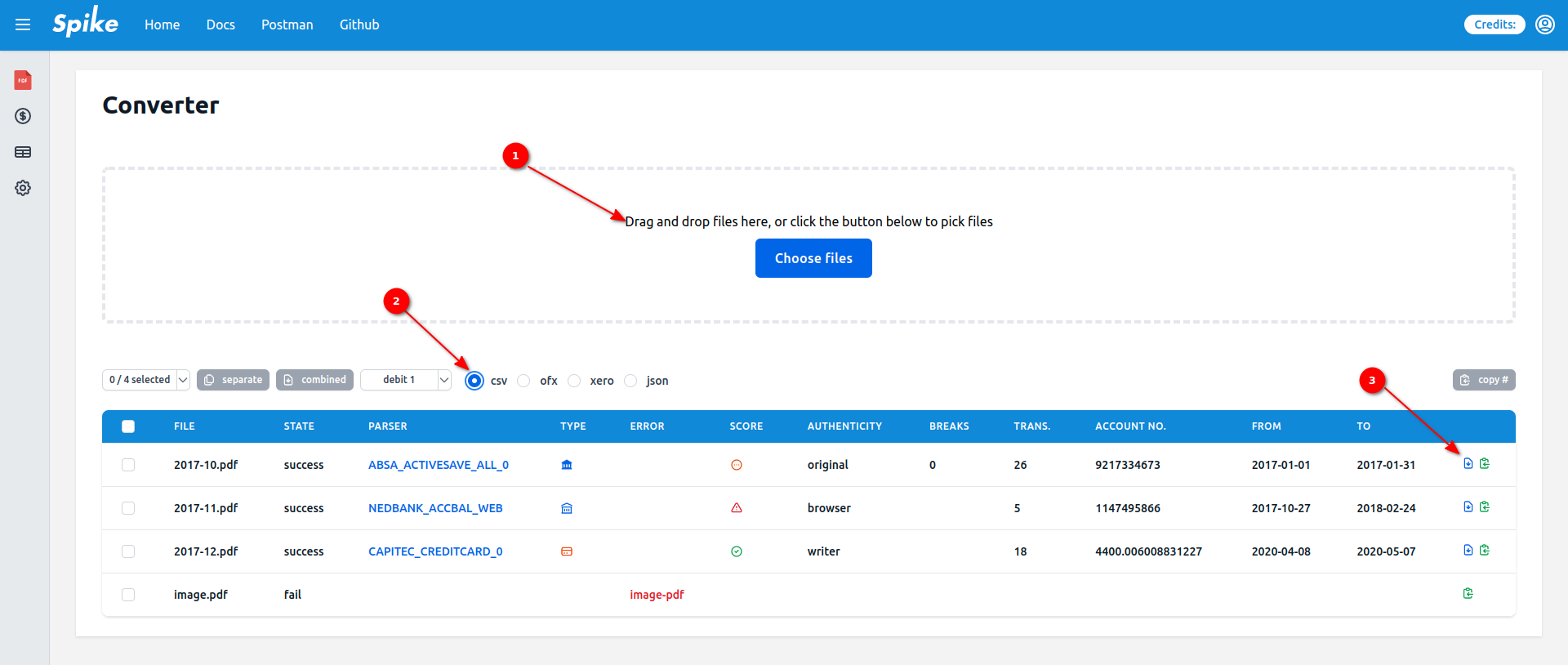Download blue file icon for 2017-10.pdf row
1568x665 pixels.
tap(1468, 464)
